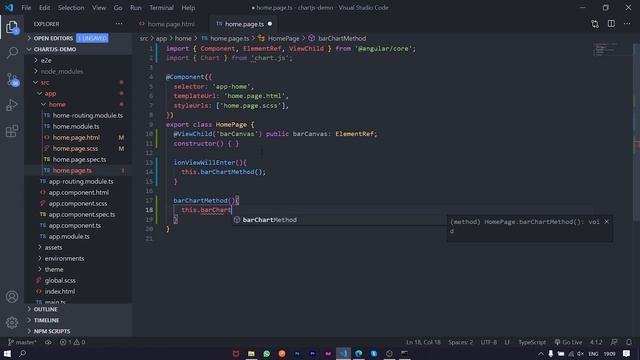The width and height of the screenshot is (640, 360).
Task: Open the Edit menu
Action: (44, 8)
